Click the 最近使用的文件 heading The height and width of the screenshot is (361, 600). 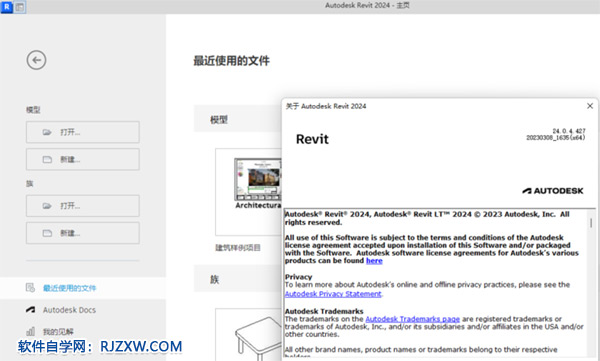[x=231, y=60]
